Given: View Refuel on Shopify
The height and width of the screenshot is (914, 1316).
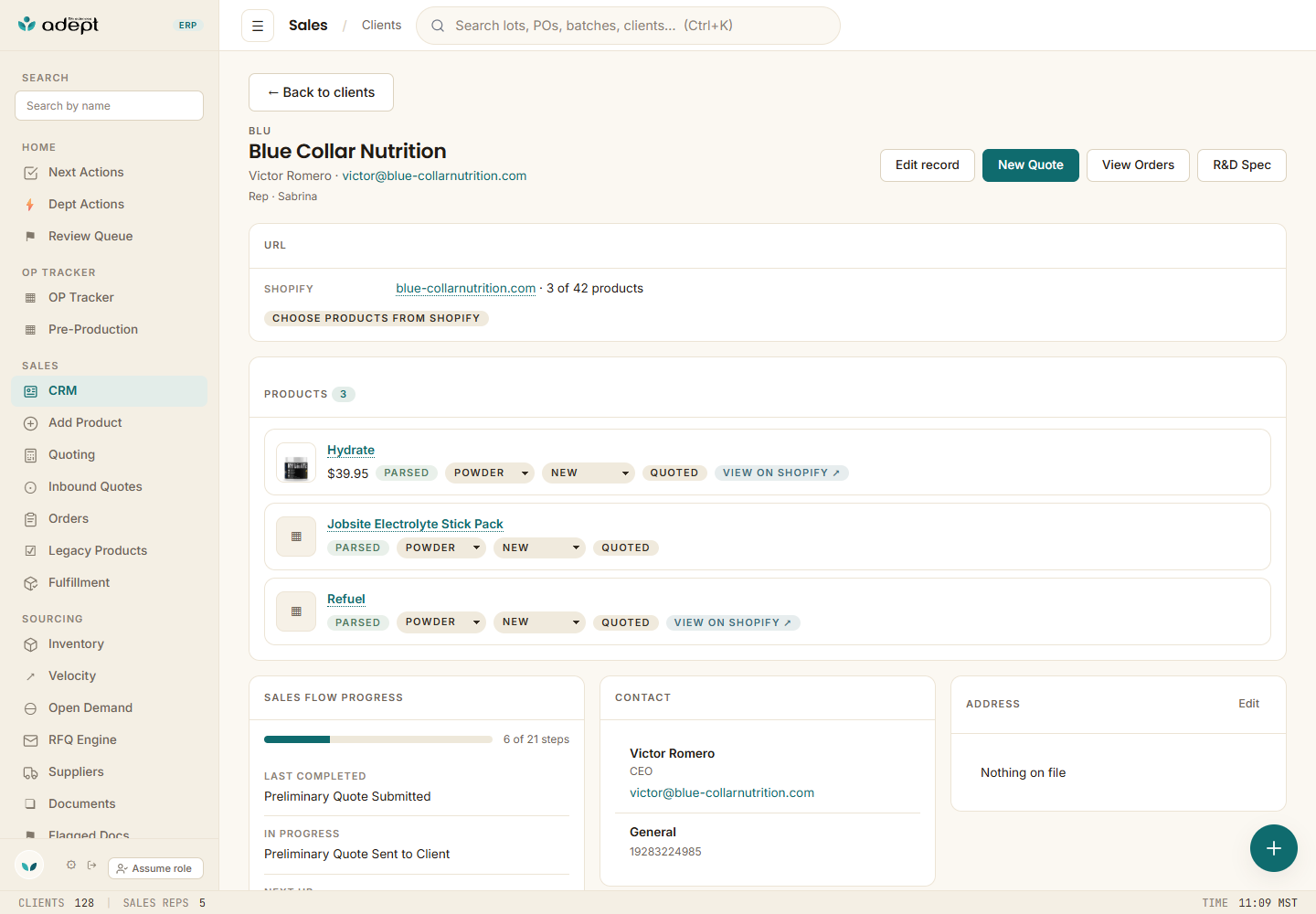Looking at the screenshot, I should click(733, 622).
